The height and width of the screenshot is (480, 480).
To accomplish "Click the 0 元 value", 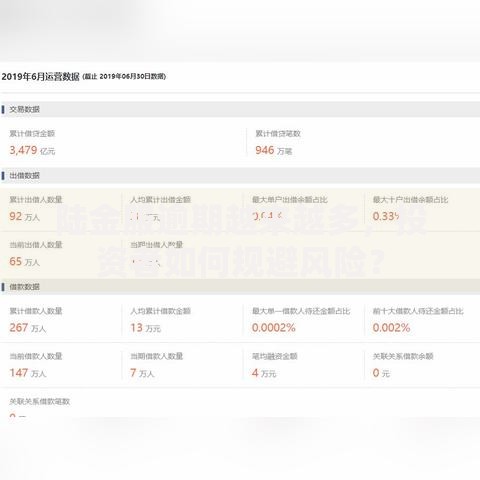I will 381,373.
